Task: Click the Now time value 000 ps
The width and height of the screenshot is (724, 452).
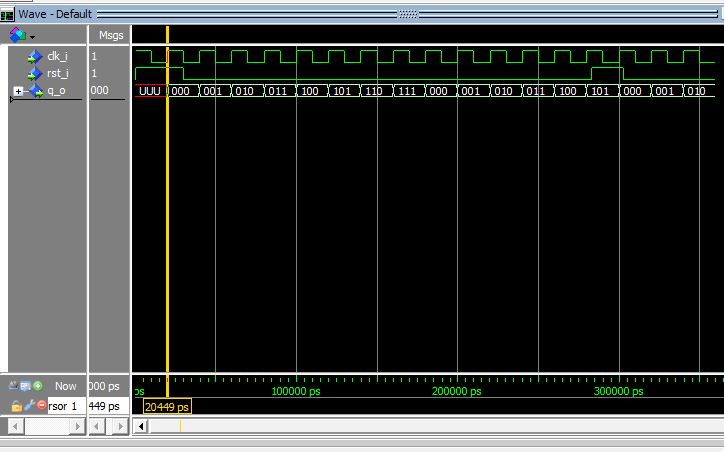Action: (104, 386)
